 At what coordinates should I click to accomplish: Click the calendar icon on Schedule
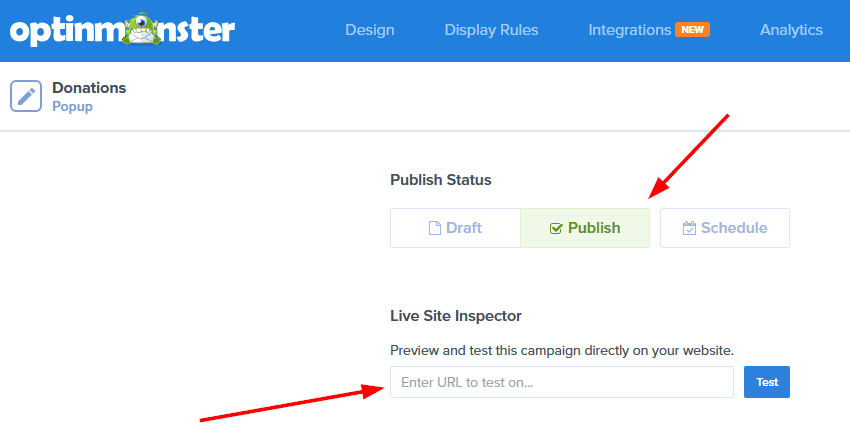coord(689,228)
